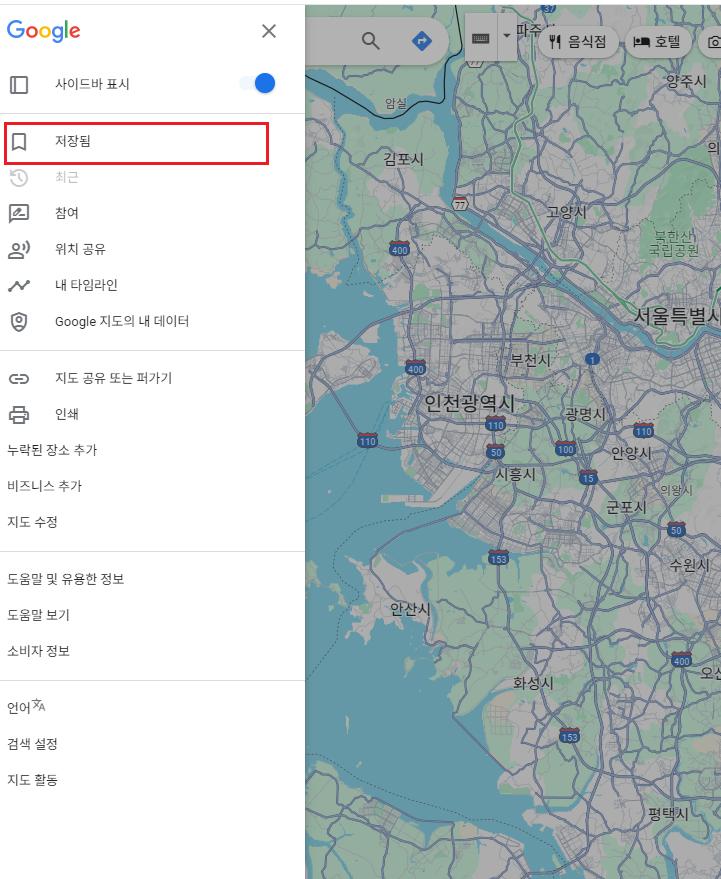Click the Google logo
This screenshot has width=721, height=879.
coord(44,31)
